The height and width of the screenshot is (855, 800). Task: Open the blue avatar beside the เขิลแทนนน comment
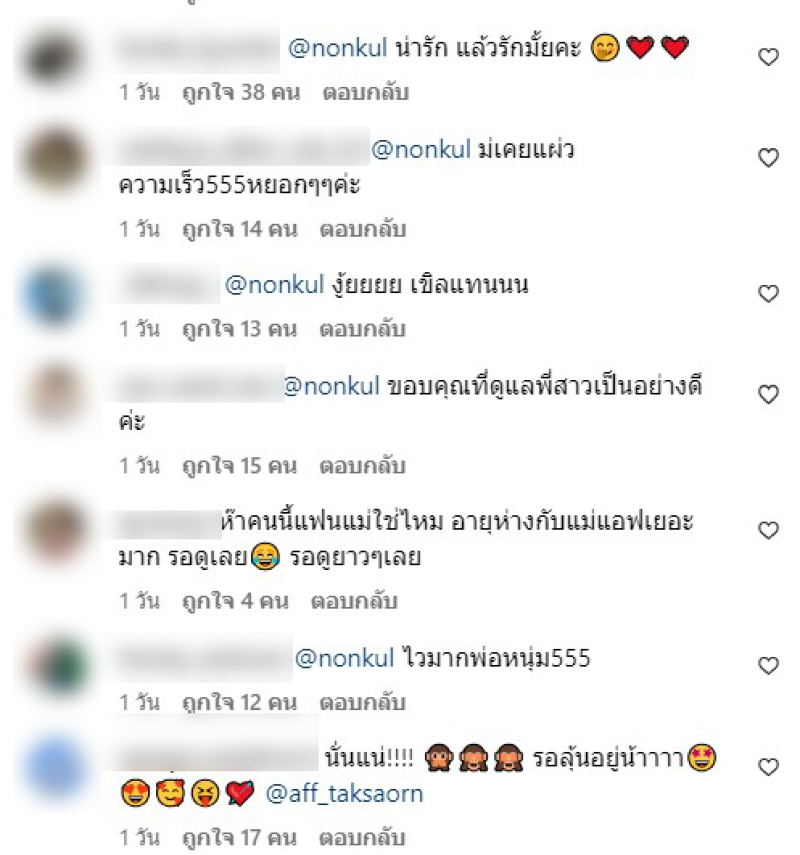click(x=55, y=296)
